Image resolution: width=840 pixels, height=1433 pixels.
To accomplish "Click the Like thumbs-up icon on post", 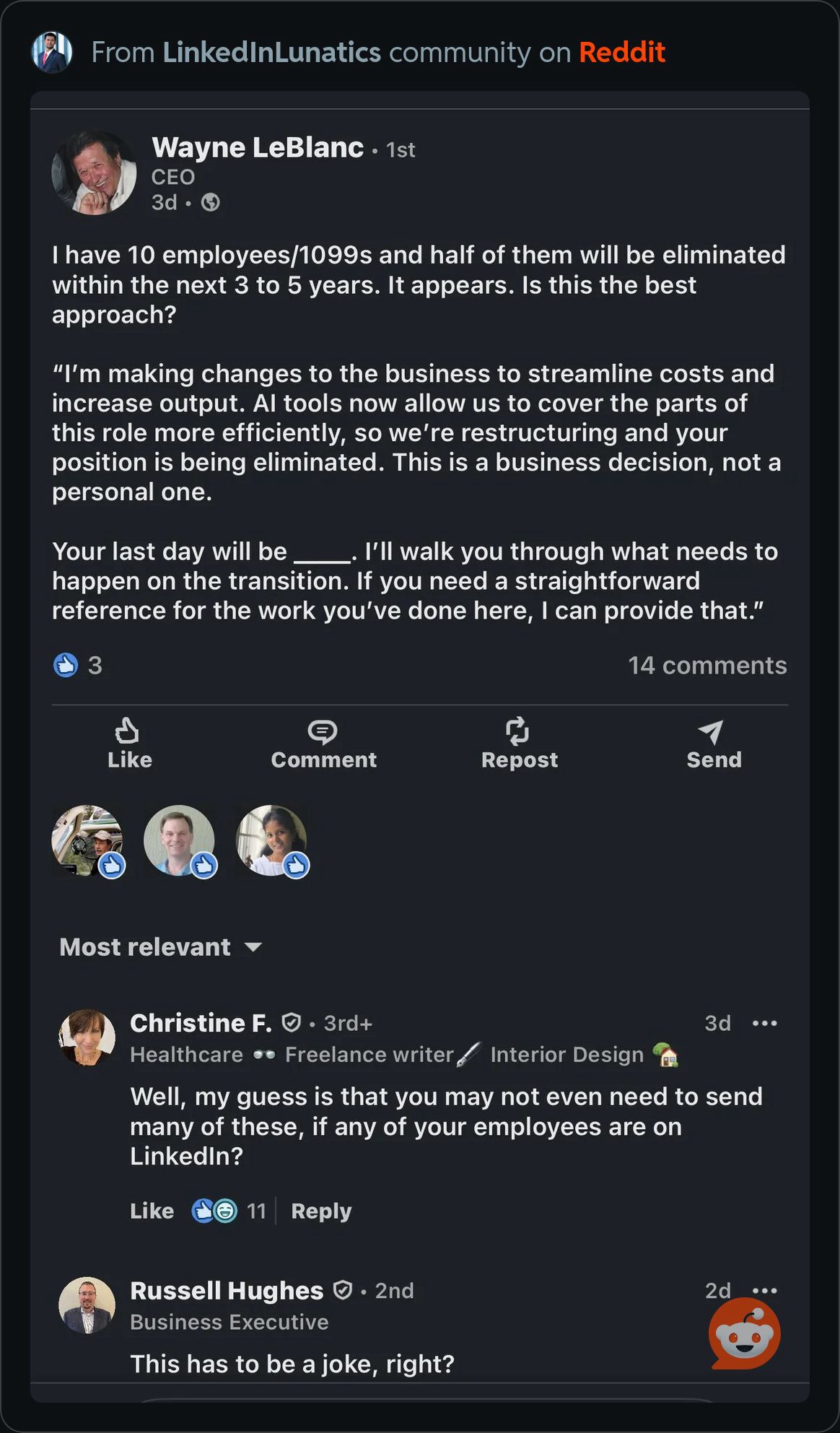I will point(127,731).
